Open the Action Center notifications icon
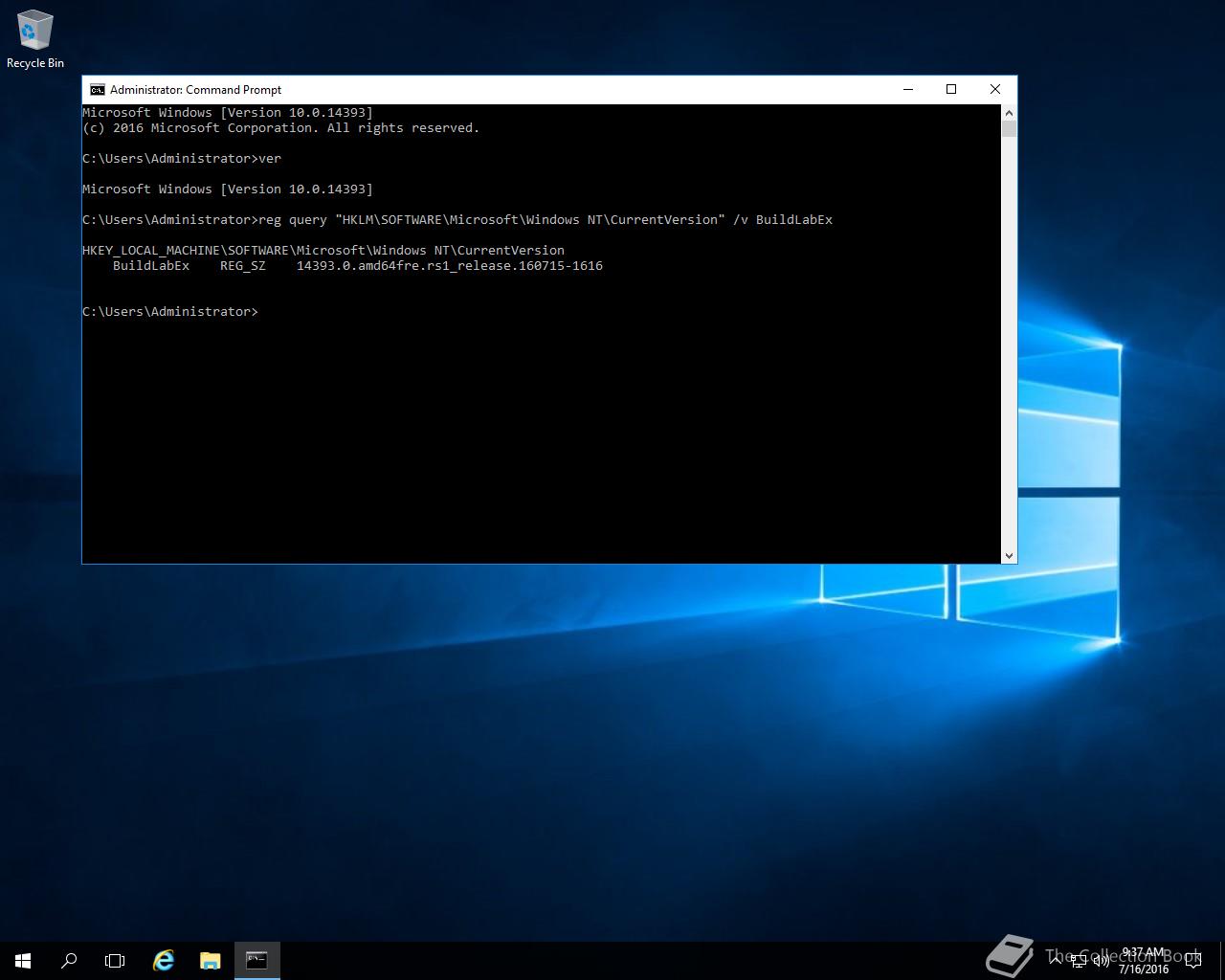Image resolution: width=1225 pixels, height=980 pixels. coord(1193,961)
